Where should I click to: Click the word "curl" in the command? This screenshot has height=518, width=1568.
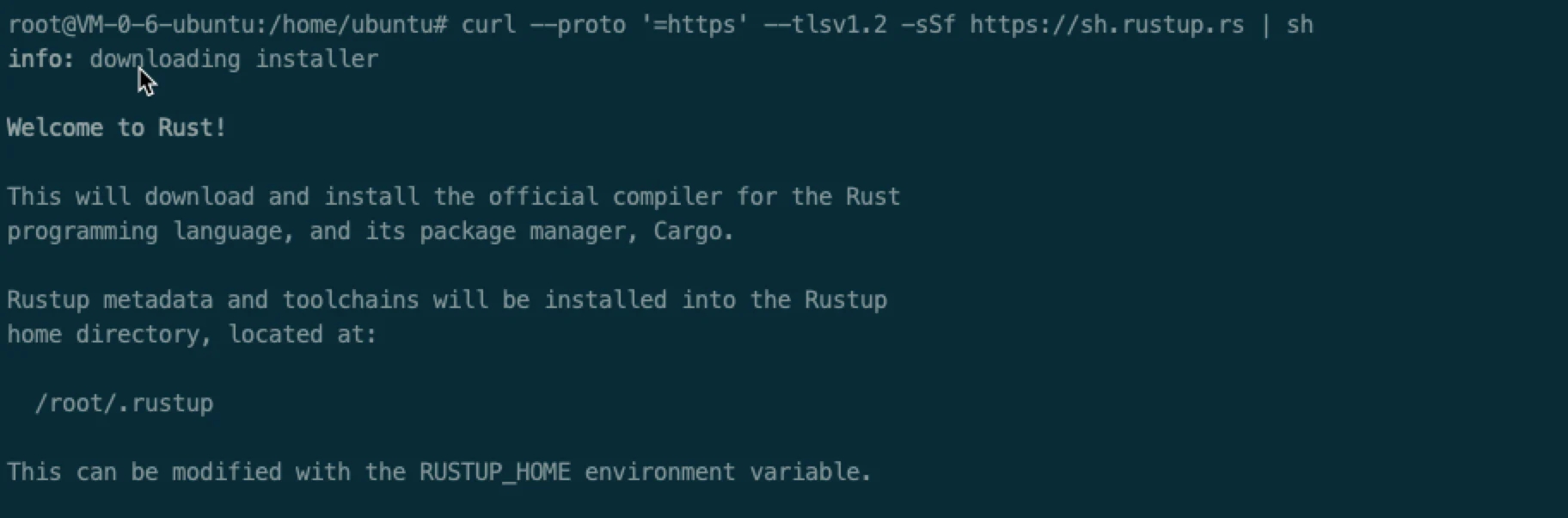(488, 24)
